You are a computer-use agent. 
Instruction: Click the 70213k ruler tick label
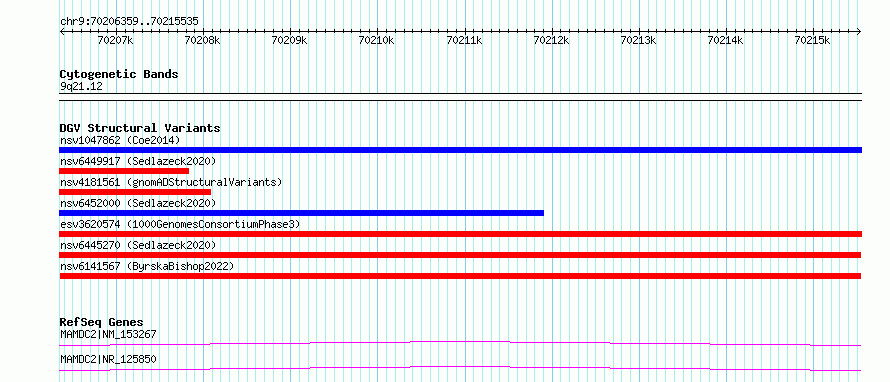click(639, 40)
